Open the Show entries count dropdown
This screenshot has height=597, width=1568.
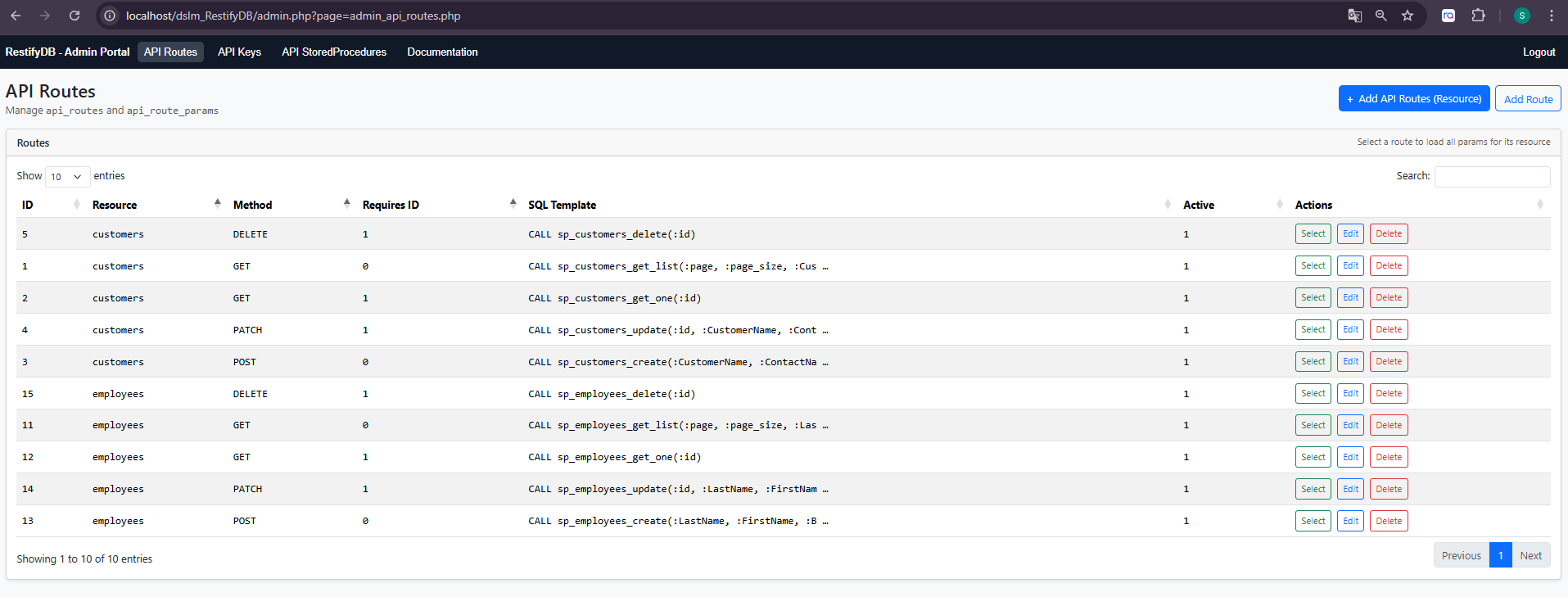click(67, 177)
